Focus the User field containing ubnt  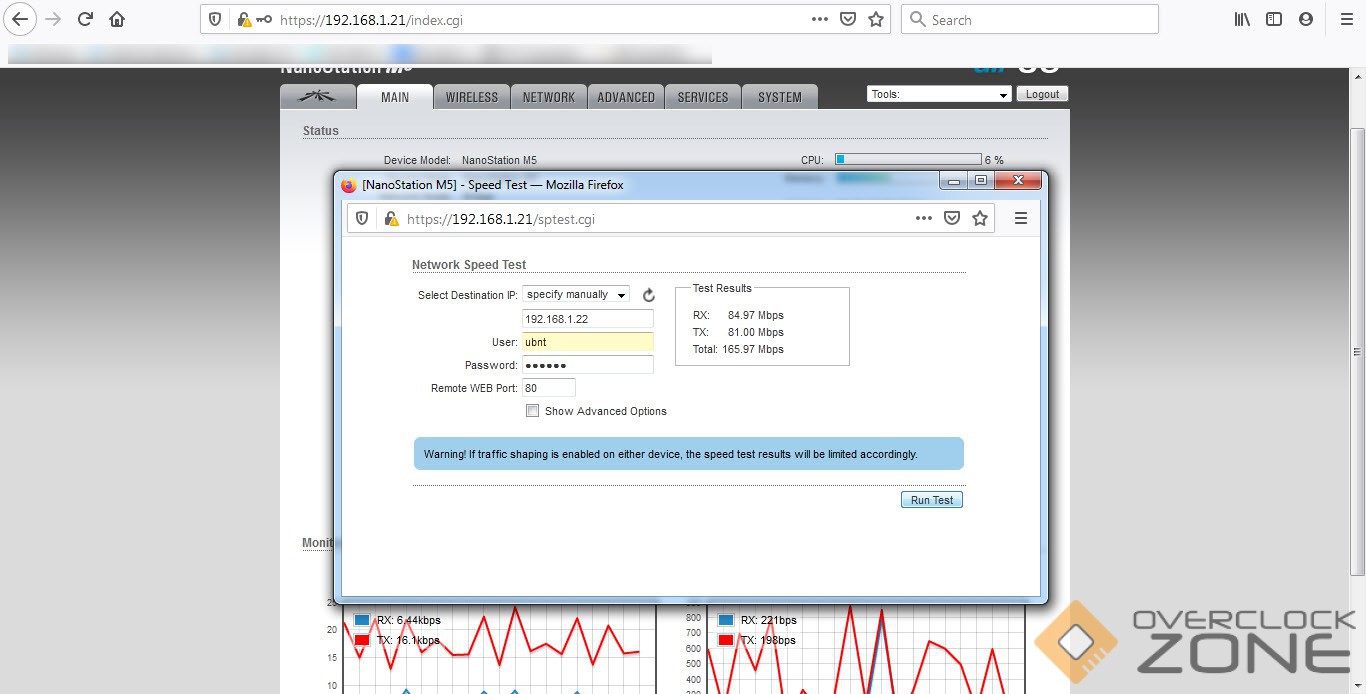click(587, 342)
